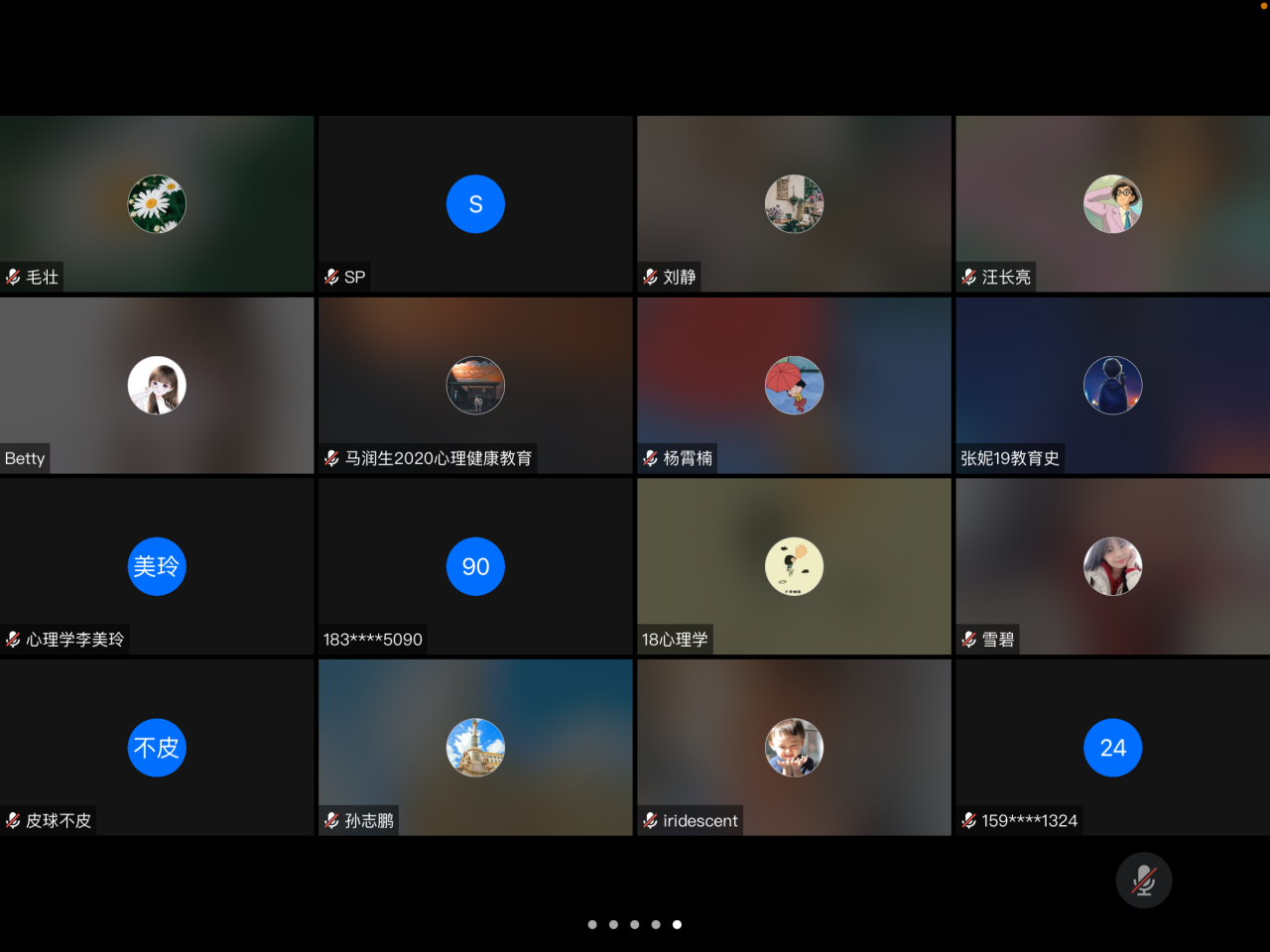Go to the first page dot
The height and width of the screenshot is (952, 1270).
(x=592, y=924)
